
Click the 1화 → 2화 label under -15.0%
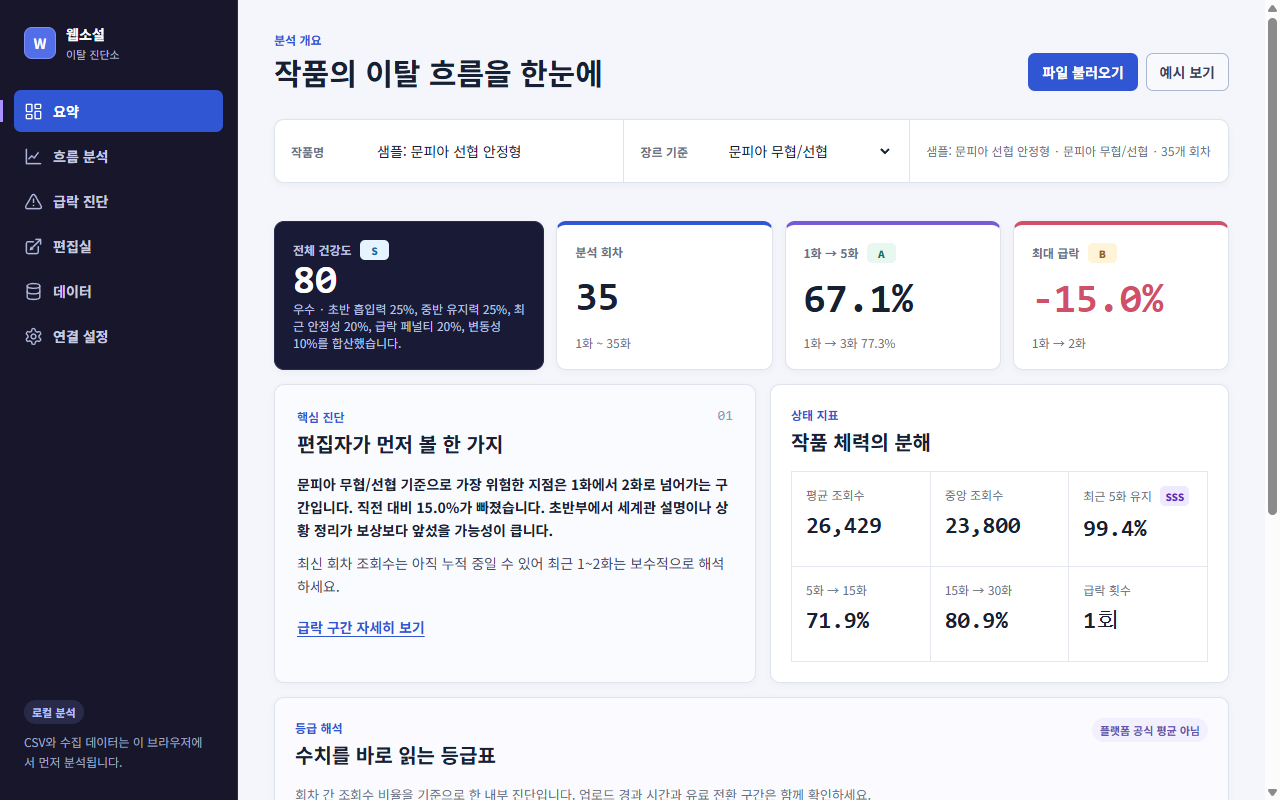click(x=1059, y=343)
